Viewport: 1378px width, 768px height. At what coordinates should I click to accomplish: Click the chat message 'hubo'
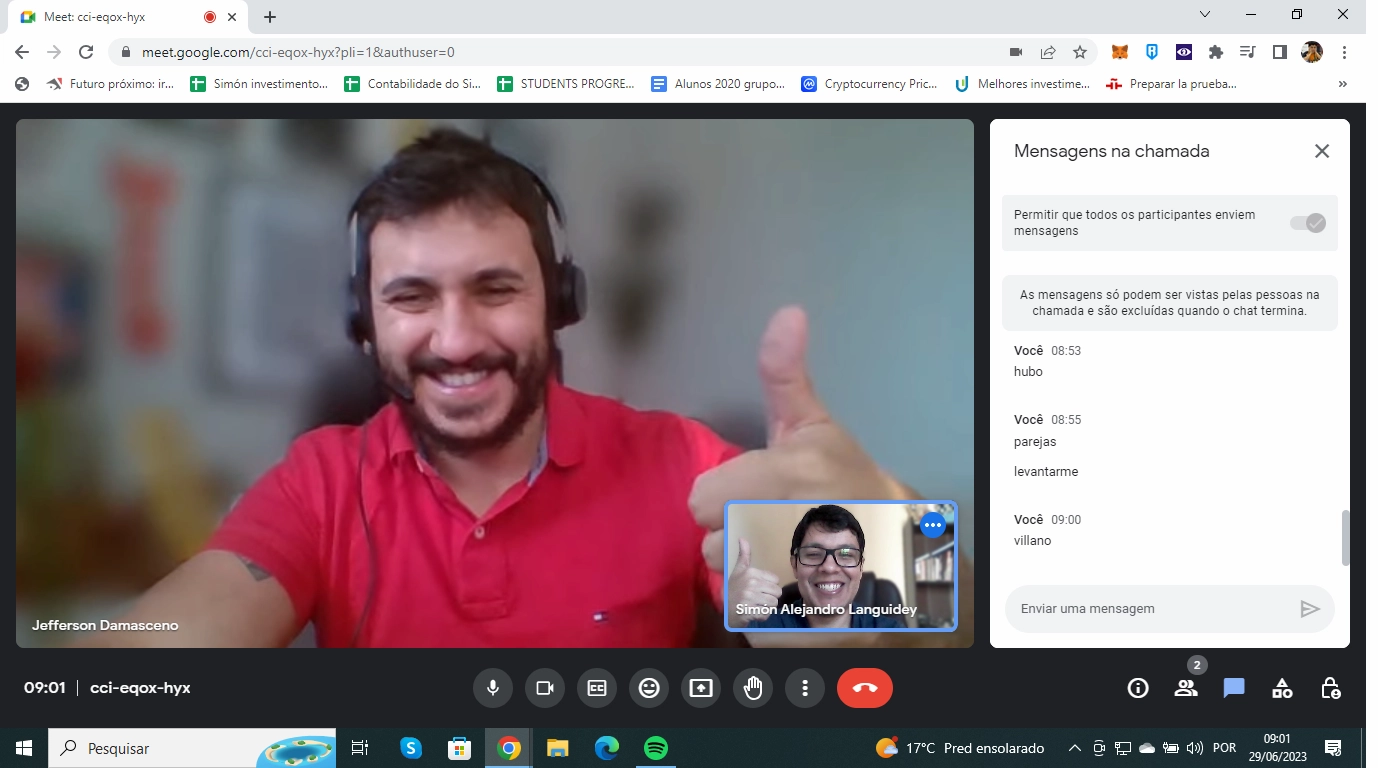point(1028,372)
